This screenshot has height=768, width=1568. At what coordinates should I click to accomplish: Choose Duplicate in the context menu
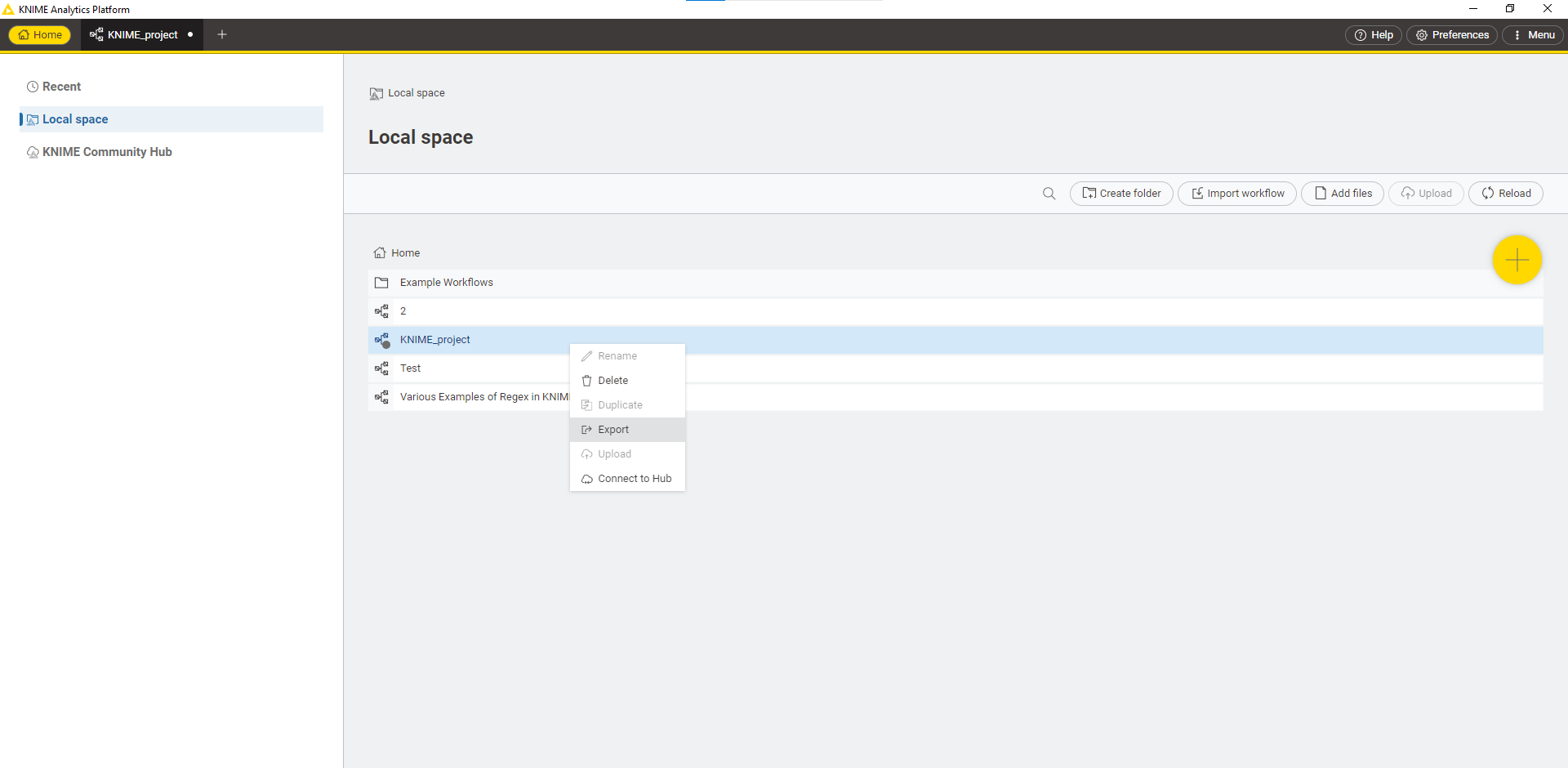point(627,405)
